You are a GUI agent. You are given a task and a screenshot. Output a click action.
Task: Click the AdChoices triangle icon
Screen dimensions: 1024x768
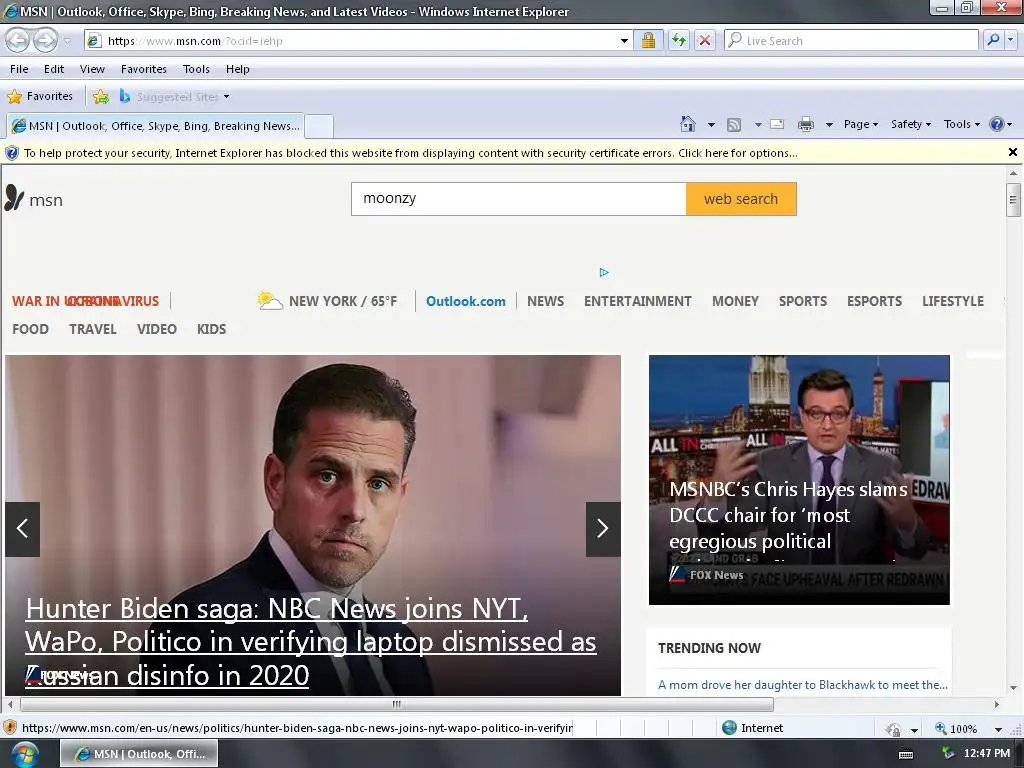coord(604,272)
